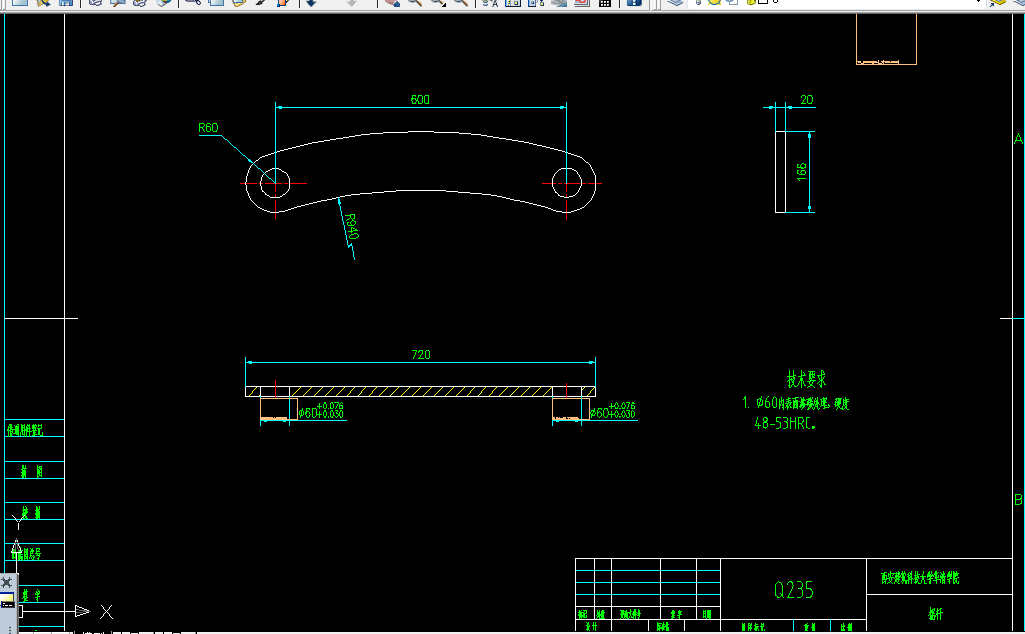Select the R60 radius label
1025x634 pixels.
[208, 127]
